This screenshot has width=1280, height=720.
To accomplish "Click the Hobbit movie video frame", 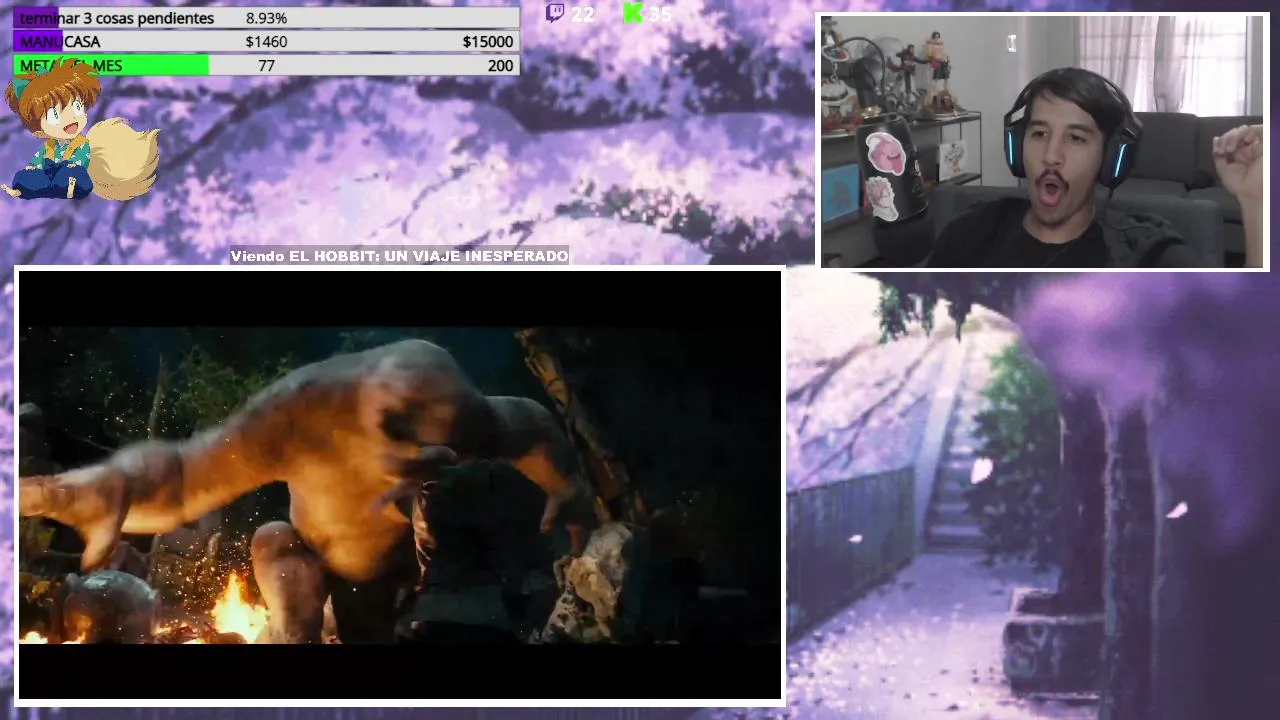I will point(400,485).
